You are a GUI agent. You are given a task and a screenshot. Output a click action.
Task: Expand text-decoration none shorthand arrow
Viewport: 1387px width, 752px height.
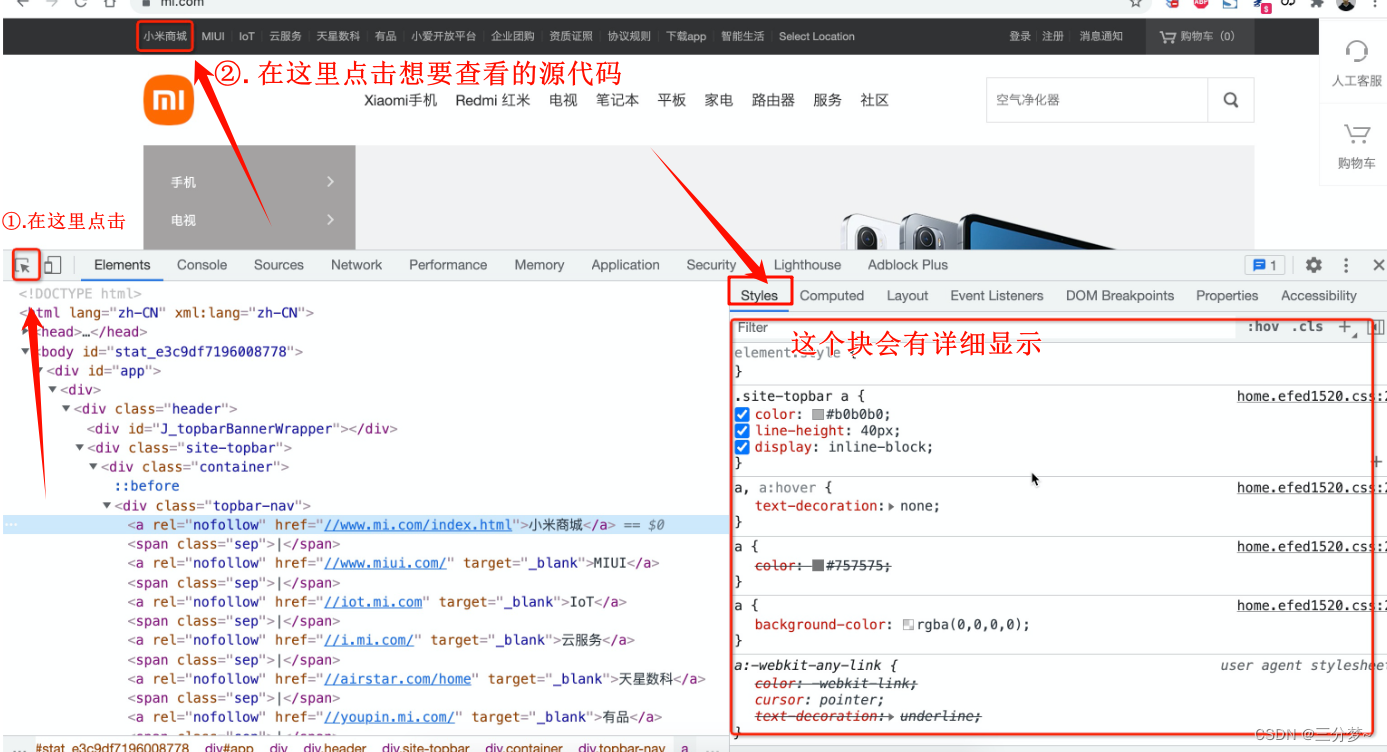click(891, 506)
